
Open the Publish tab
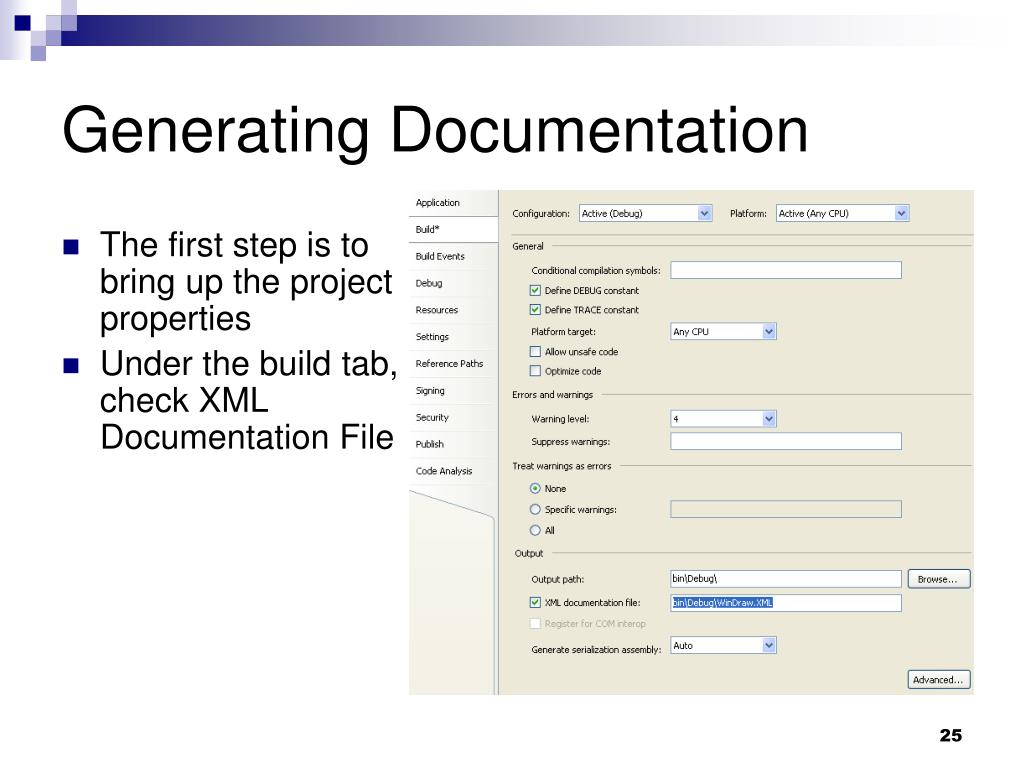(x=453, y=444)
